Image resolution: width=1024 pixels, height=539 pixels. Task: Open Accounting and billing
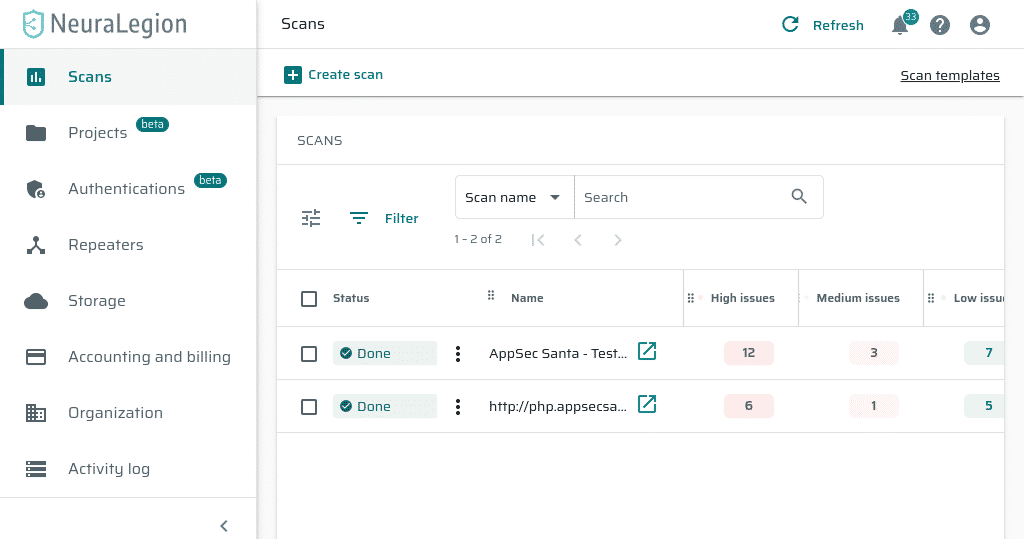[x=129, y=357]
